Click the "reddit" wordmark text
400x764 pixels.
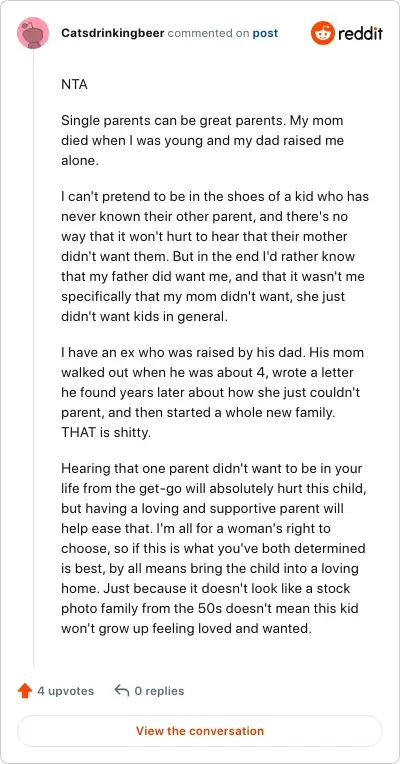click(360, 33)
